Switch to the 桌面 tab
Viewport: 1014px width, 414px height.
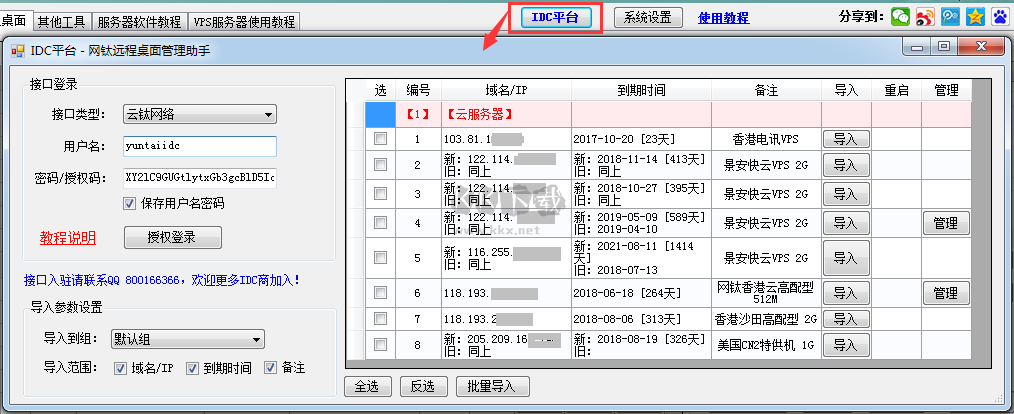pyautogui.click(x=15, y=21)
